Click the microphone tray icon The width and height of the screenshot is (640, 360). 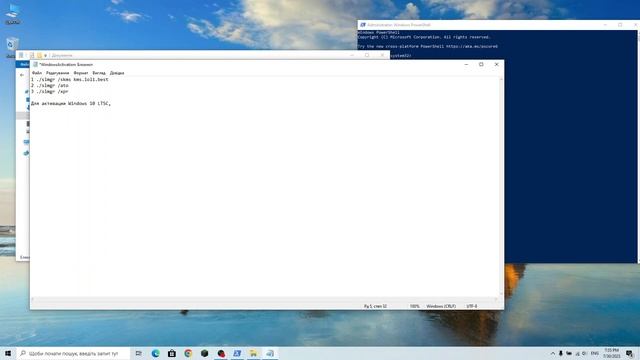561,353
